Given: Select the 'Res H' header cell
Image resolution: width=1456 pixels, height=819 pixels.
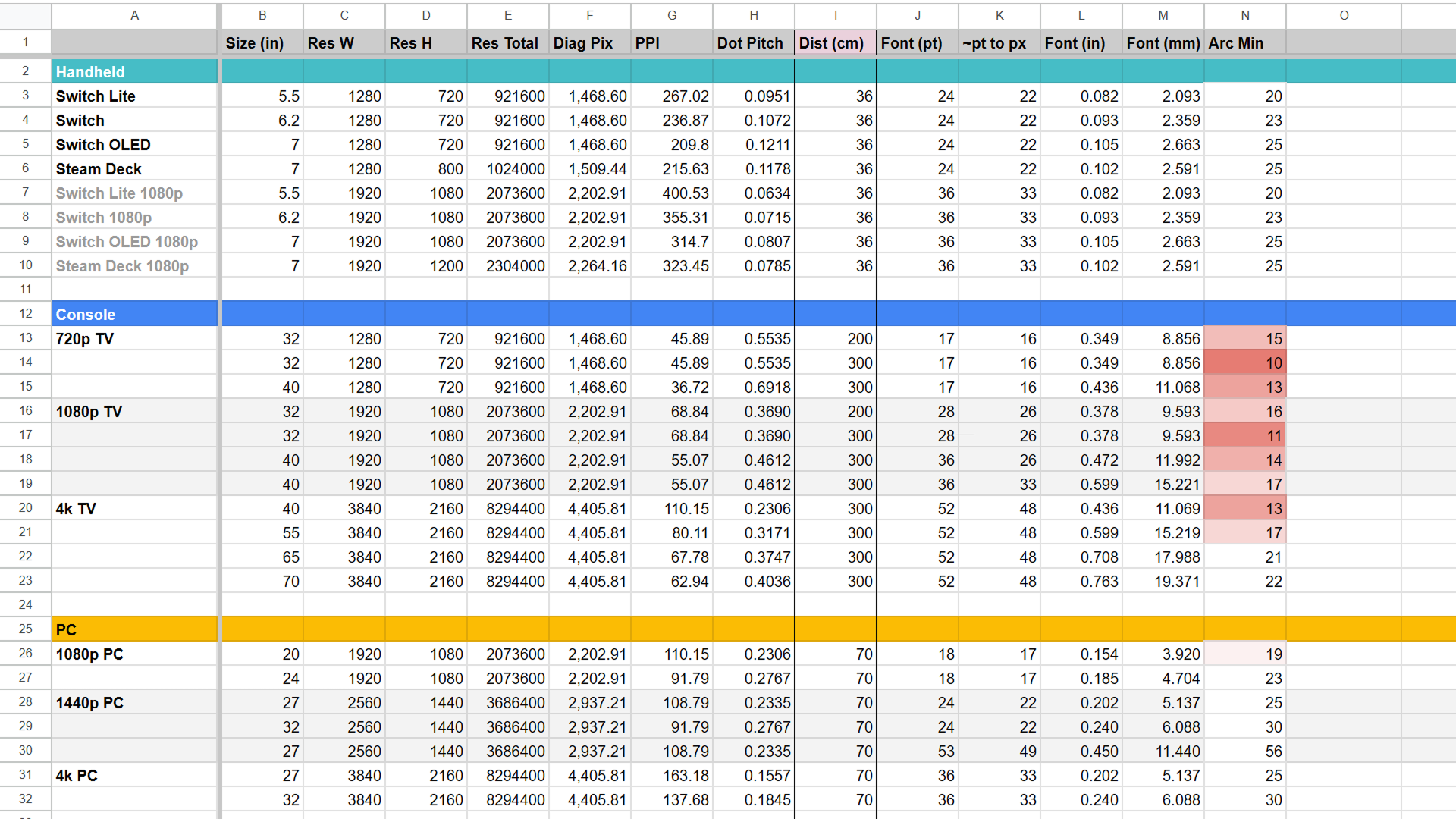Looking at the screenshot, I should coord(426,42).
